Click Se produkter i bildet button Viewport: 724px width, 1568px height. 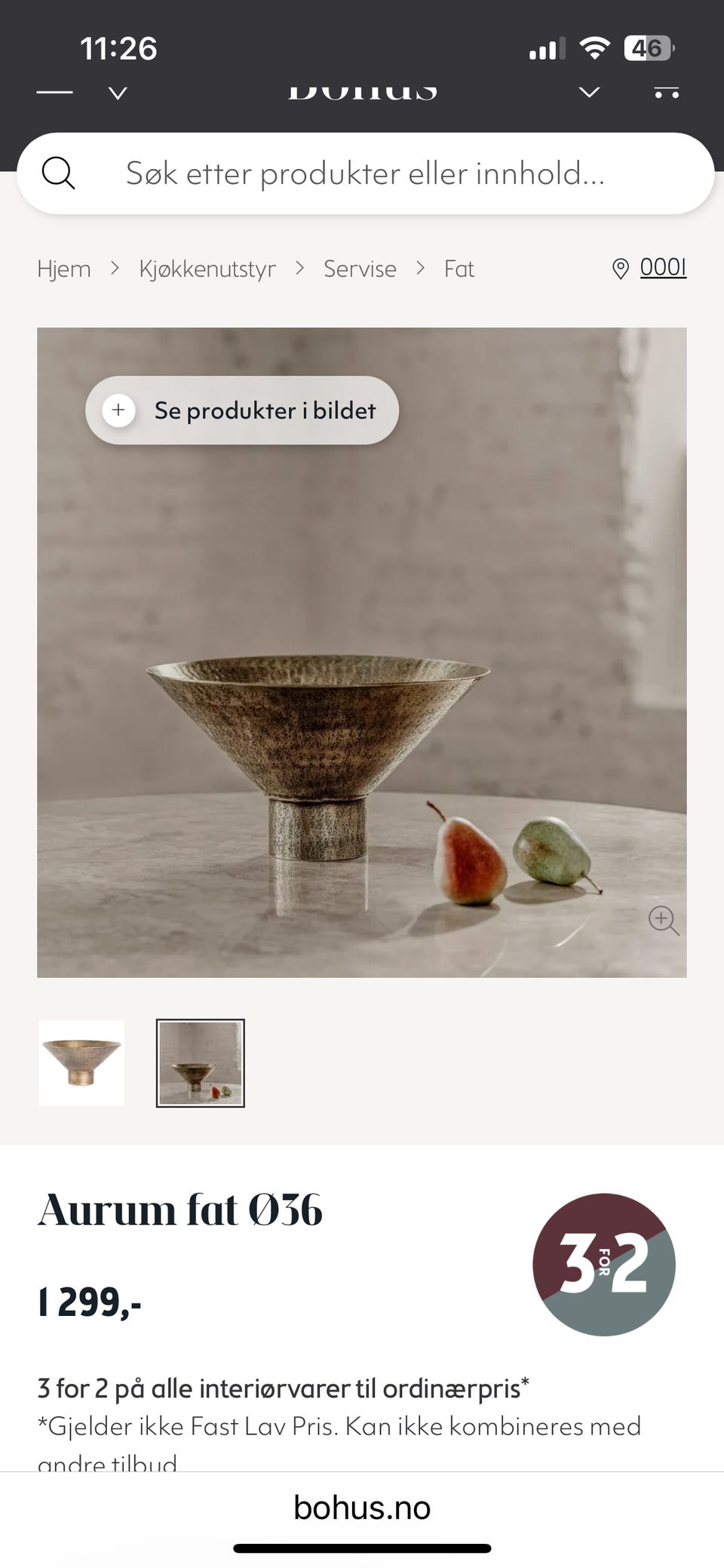pyautogui.click(x=242, y=410)
